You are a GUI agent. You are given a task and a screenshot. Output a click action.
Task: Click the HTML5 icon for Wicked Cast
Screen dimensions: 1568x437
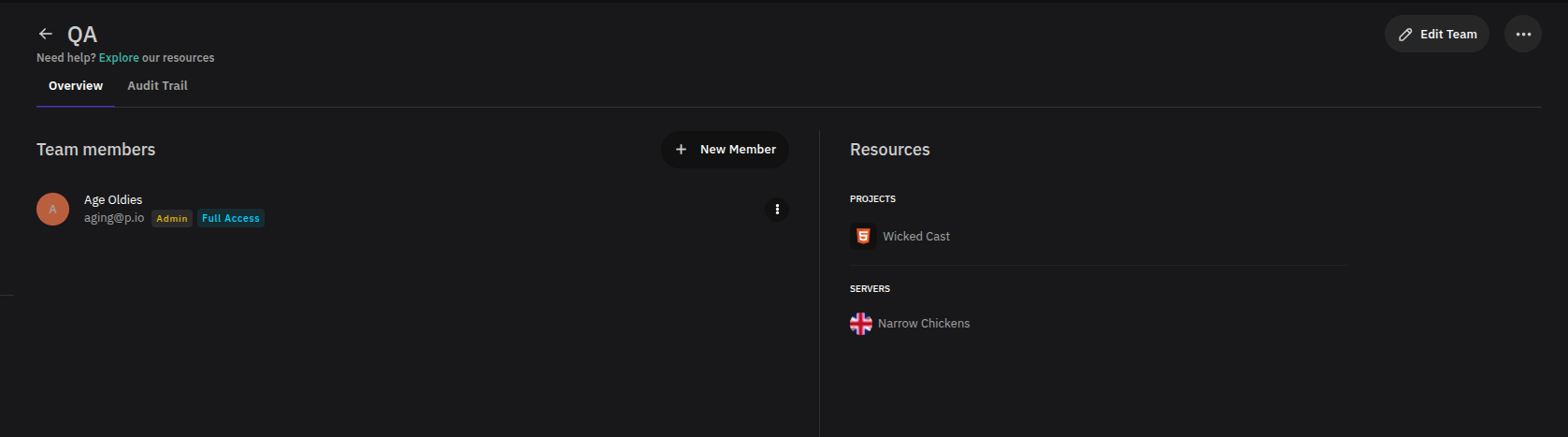[863, 236]
